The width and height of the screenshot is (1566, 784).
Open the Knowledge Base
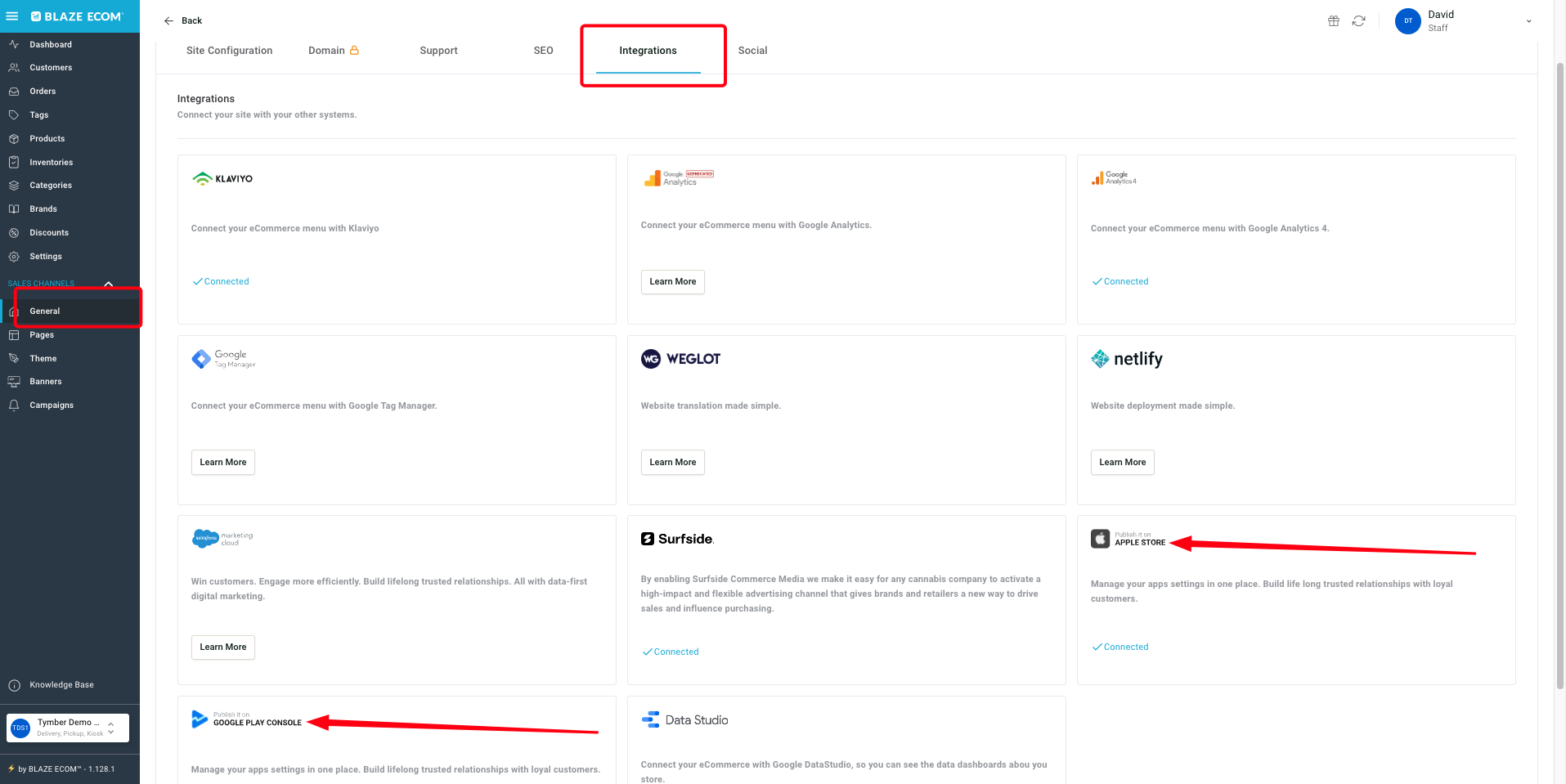coord(61,684)
